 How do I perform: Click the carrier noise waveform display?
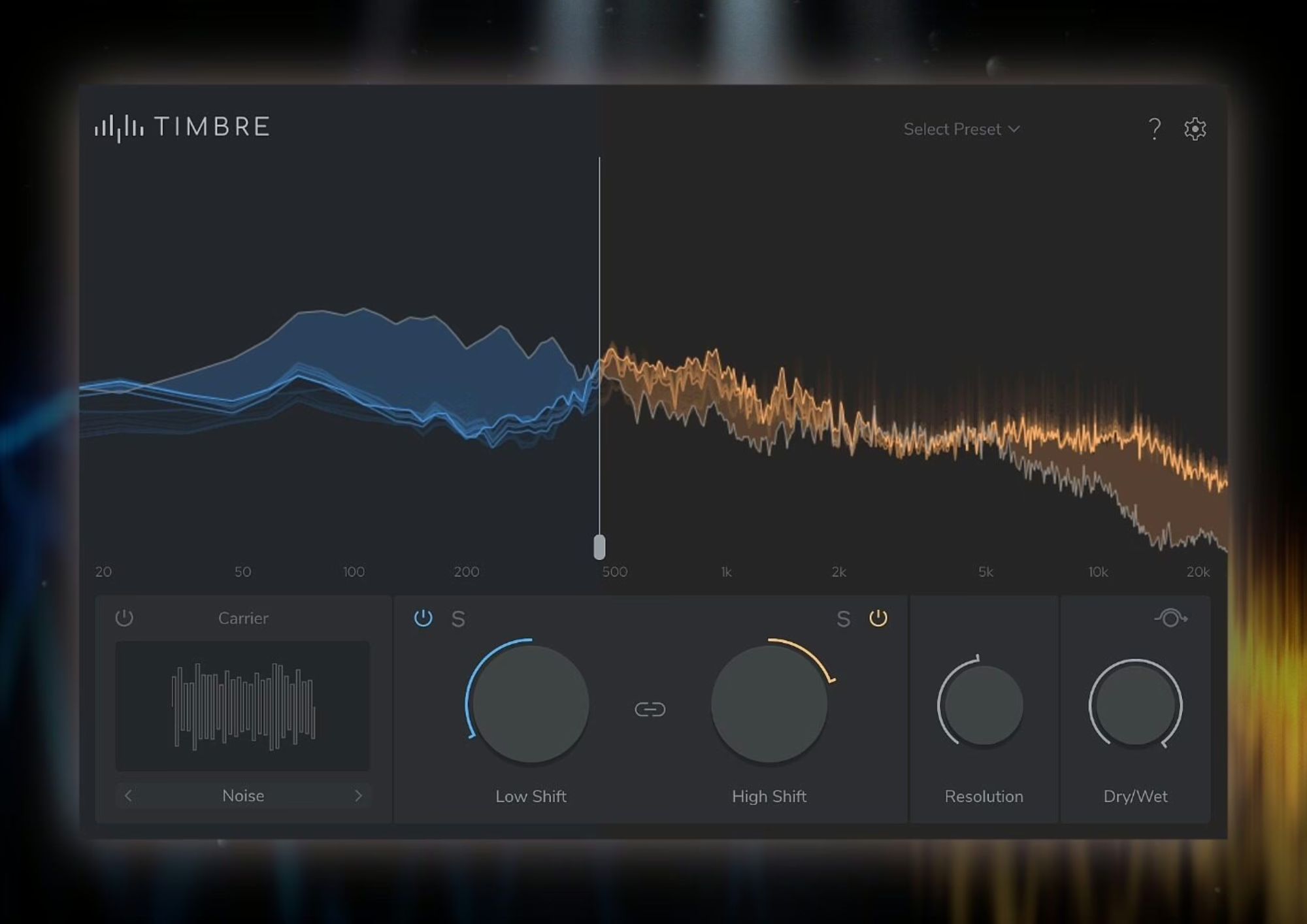242,706
